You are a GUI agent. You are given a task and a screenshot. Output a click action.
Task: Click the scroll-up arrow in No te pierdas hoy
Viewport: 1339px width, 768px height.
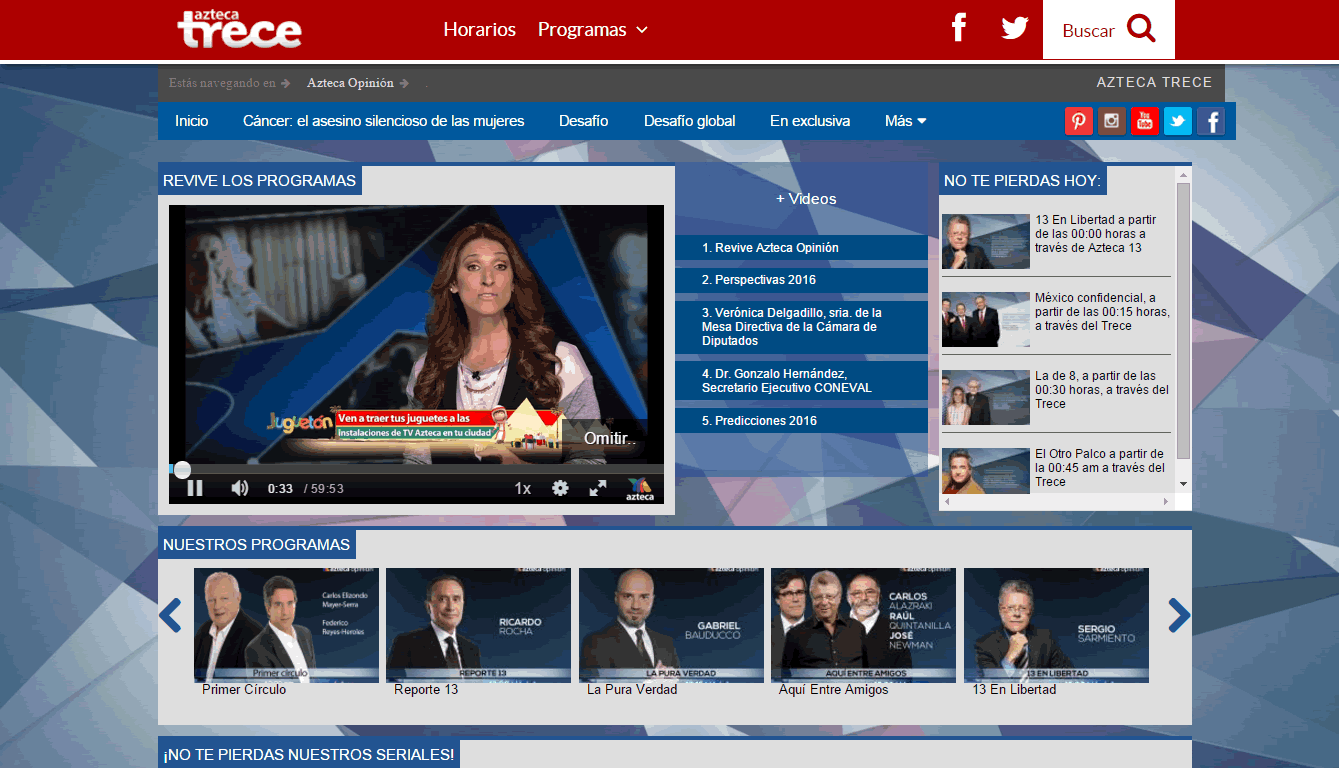[1184, 174]
